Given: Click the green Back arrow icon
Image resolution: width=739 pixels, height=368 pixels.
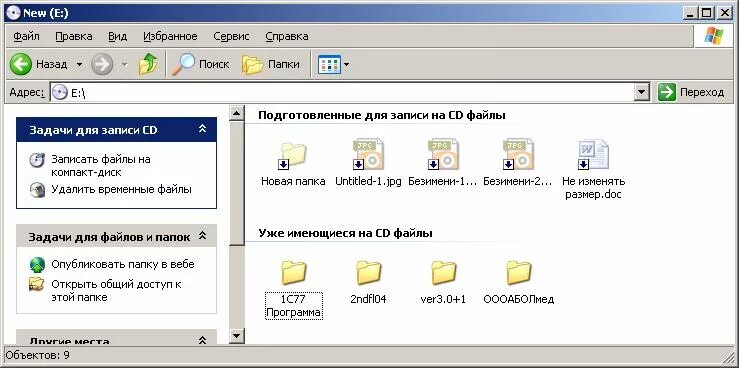Looking at the screenshot, I should 21,64.
